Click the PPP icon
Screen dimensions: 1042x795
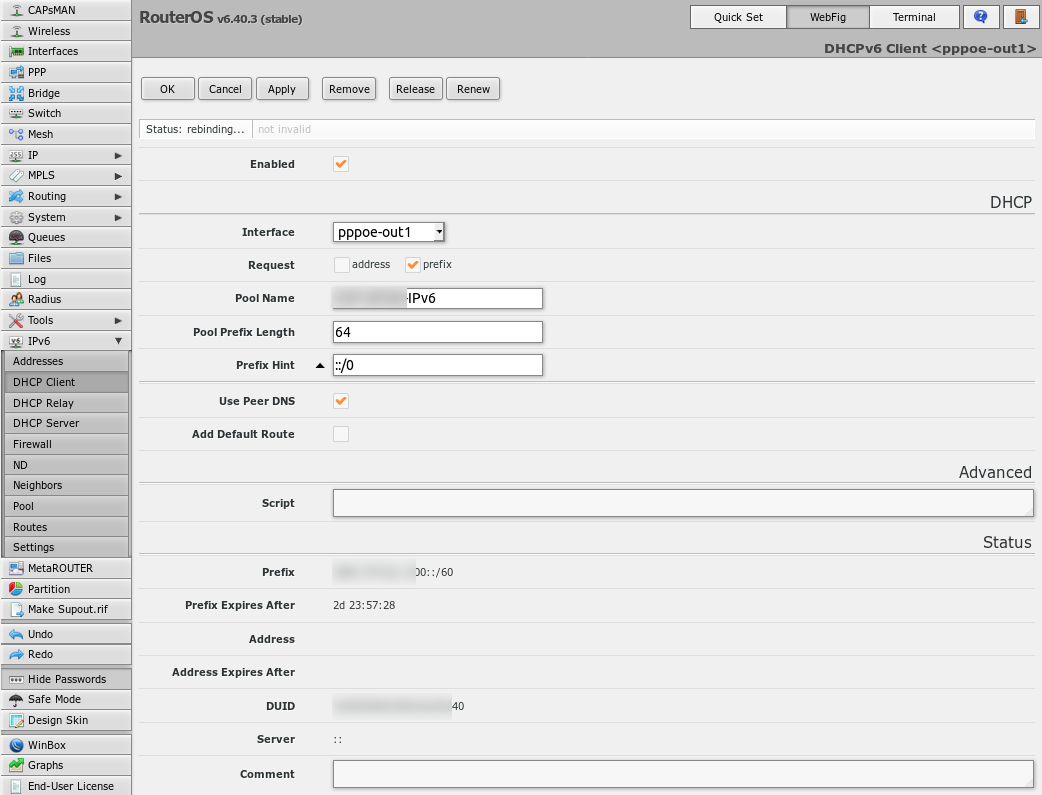point(17,72)
